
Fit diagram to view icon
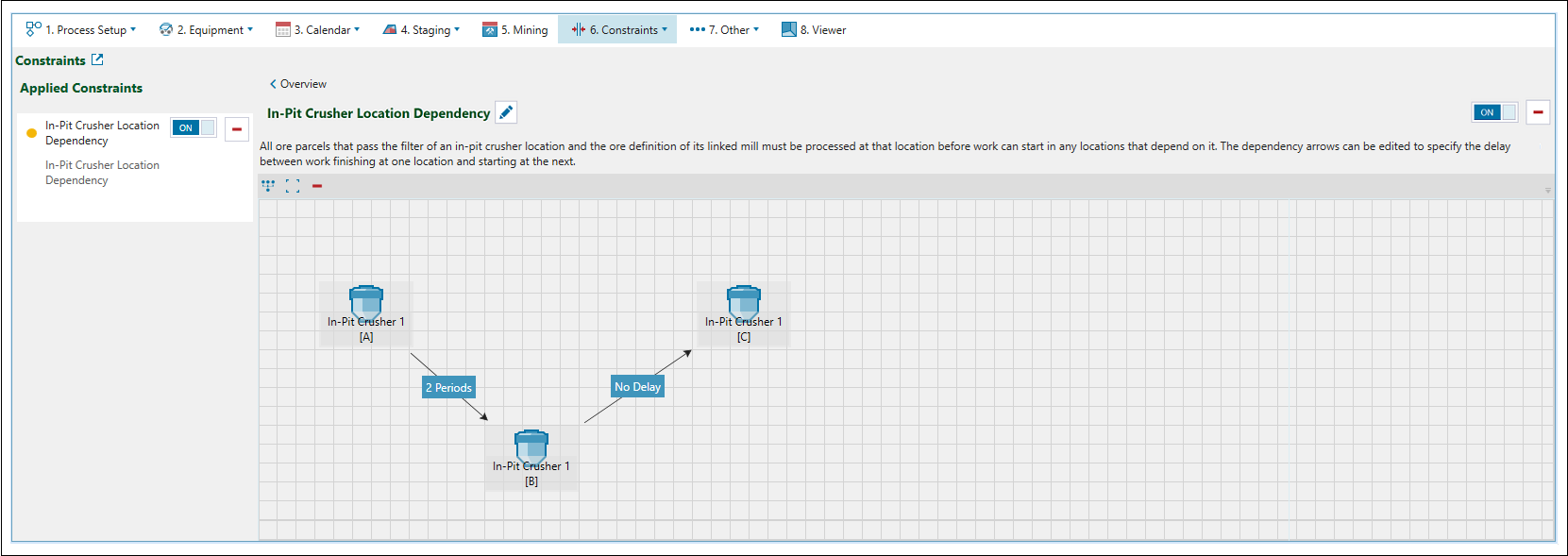[293, 186]
